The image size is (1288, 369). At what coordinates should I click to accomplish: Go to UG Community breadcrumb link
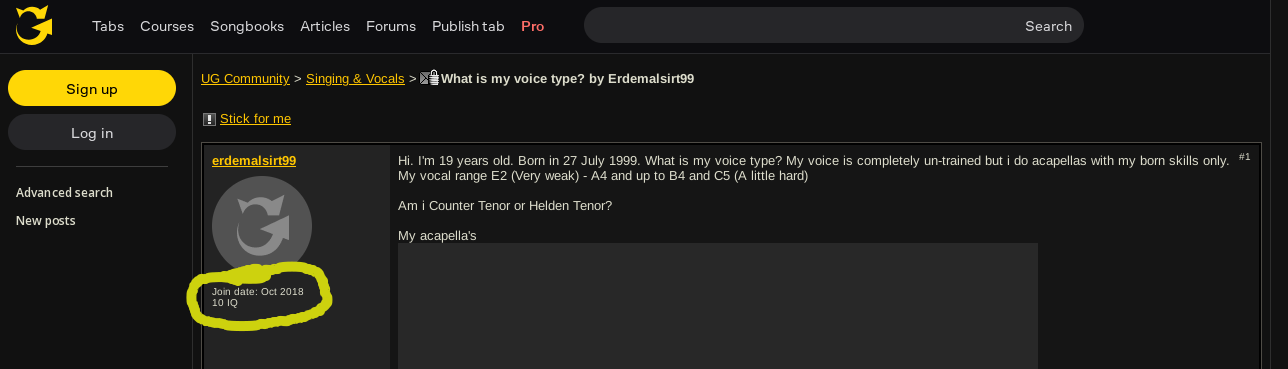245,78
